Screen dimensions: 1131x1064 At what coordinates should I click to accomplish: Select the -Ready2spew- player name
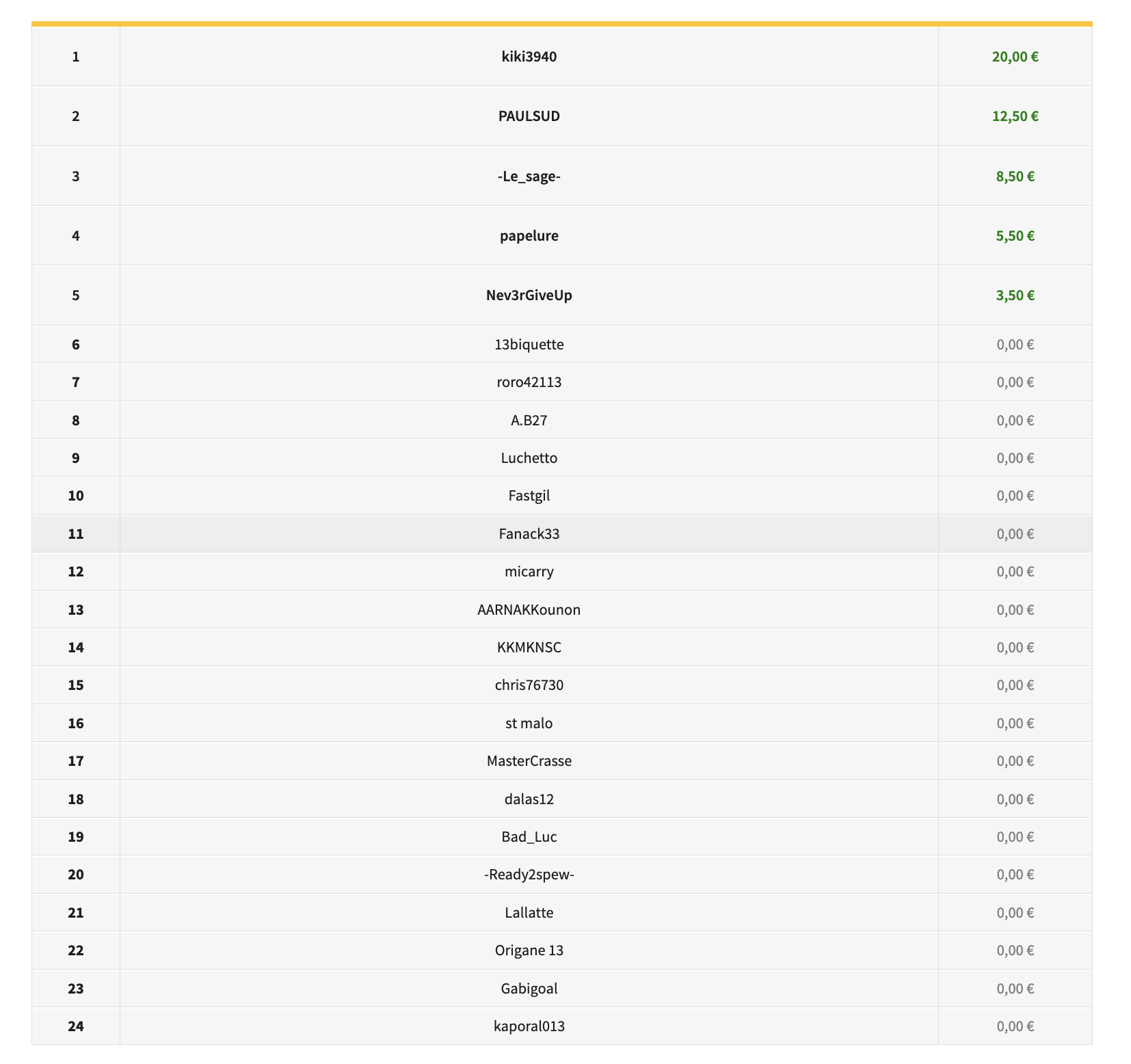tap(529, 875)
